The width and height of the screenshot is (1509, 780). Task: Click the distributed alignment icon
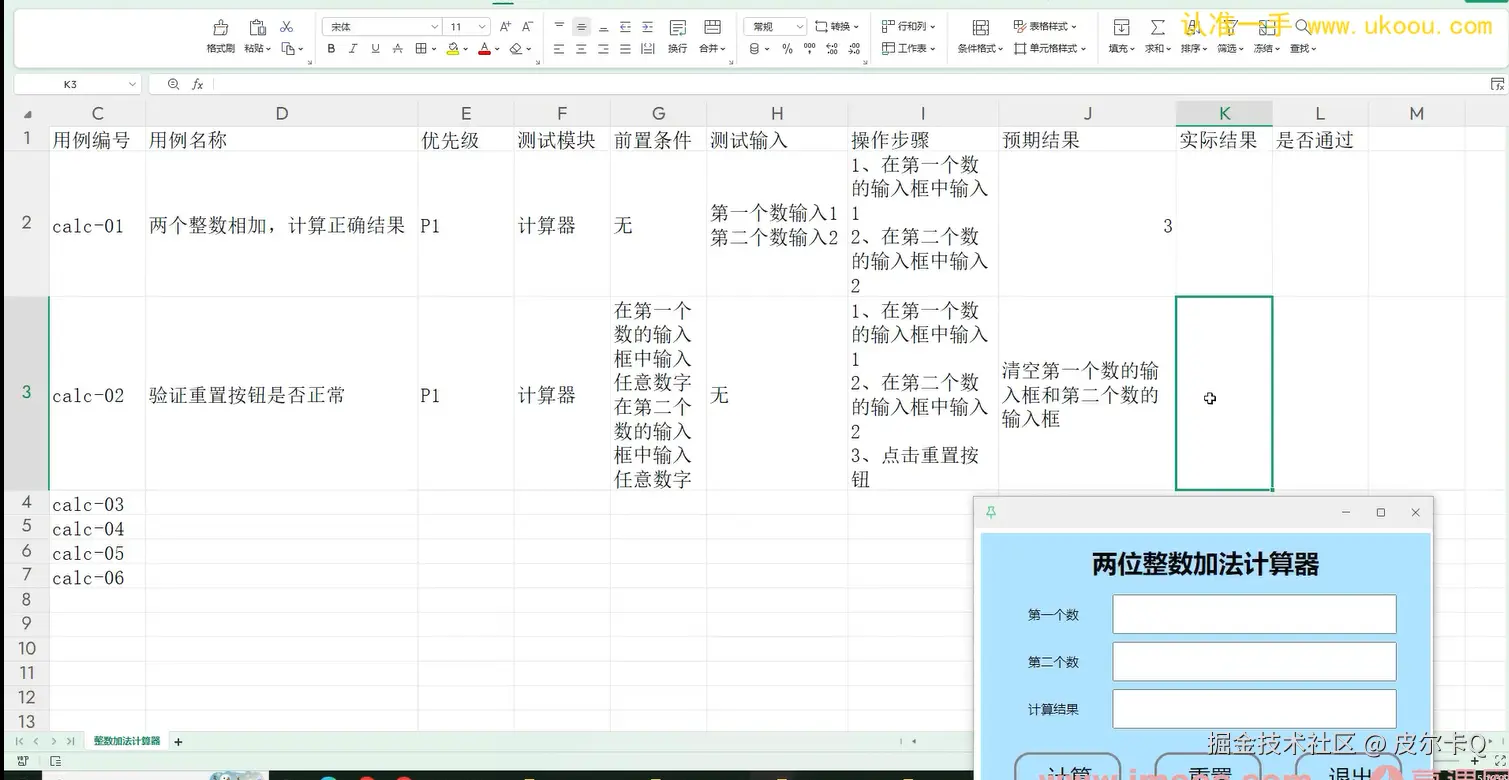[x=647, y=48]
